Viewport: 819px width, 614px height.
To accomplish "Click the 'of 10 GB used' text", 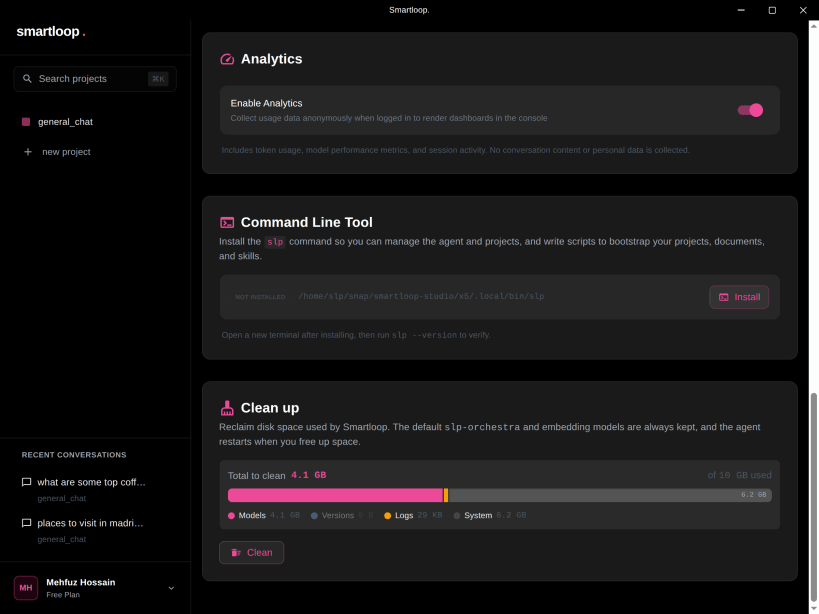I will click(x=740, y=475).
